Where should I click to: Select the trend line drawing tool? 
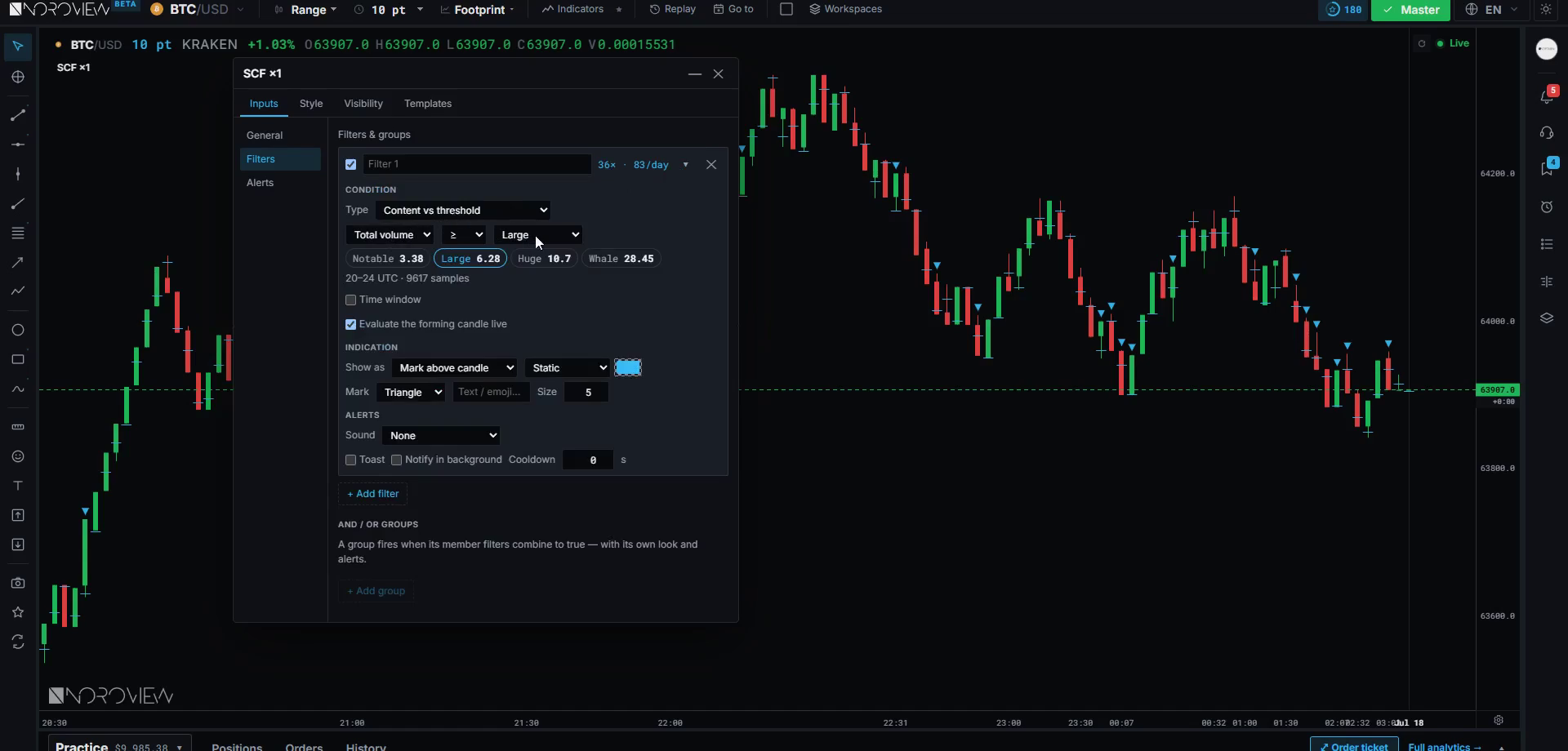(x=18, y=115)
